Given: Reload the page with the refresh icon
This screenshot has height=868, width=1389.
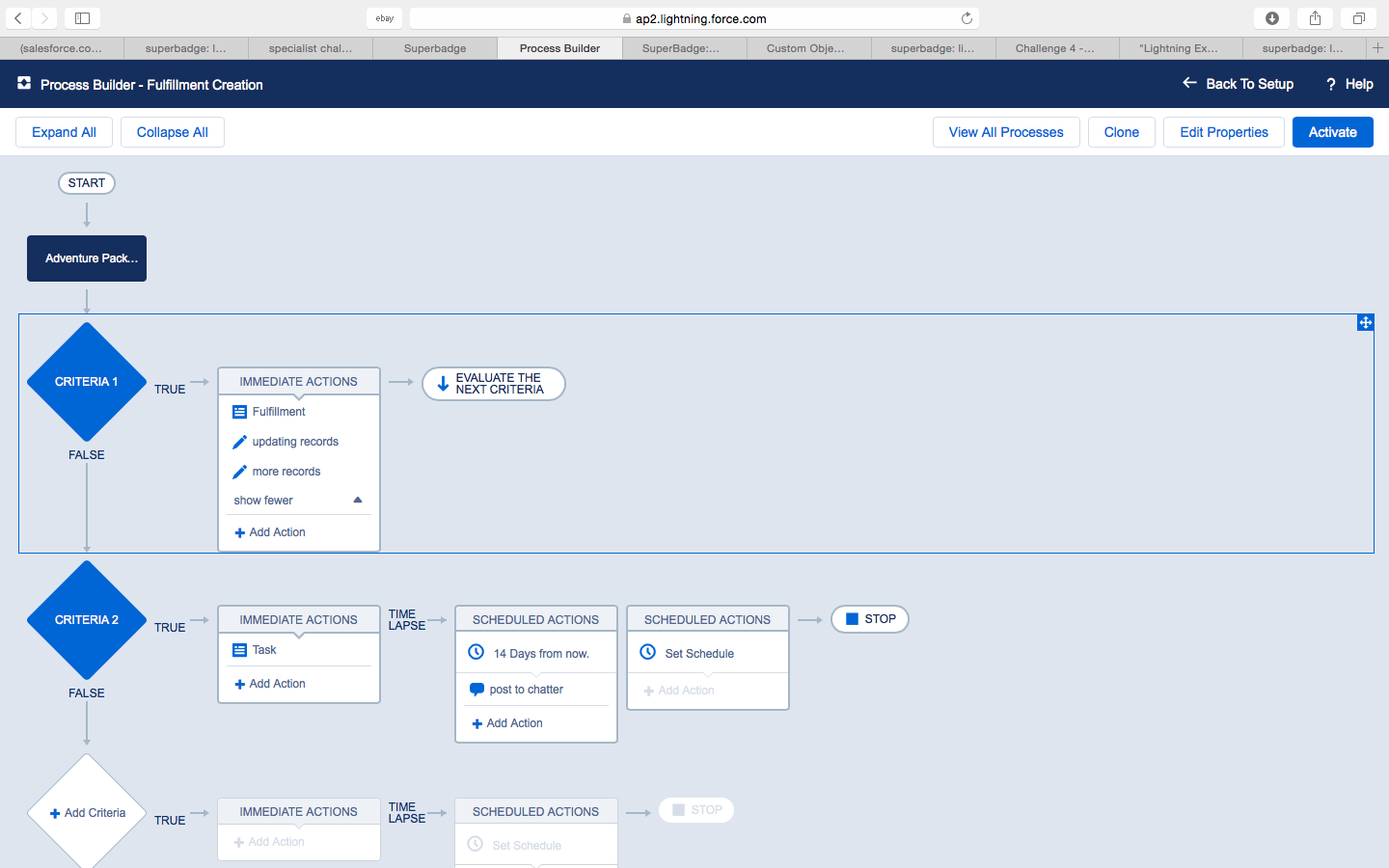Looking at the screenshot, I should pos(967,18).
